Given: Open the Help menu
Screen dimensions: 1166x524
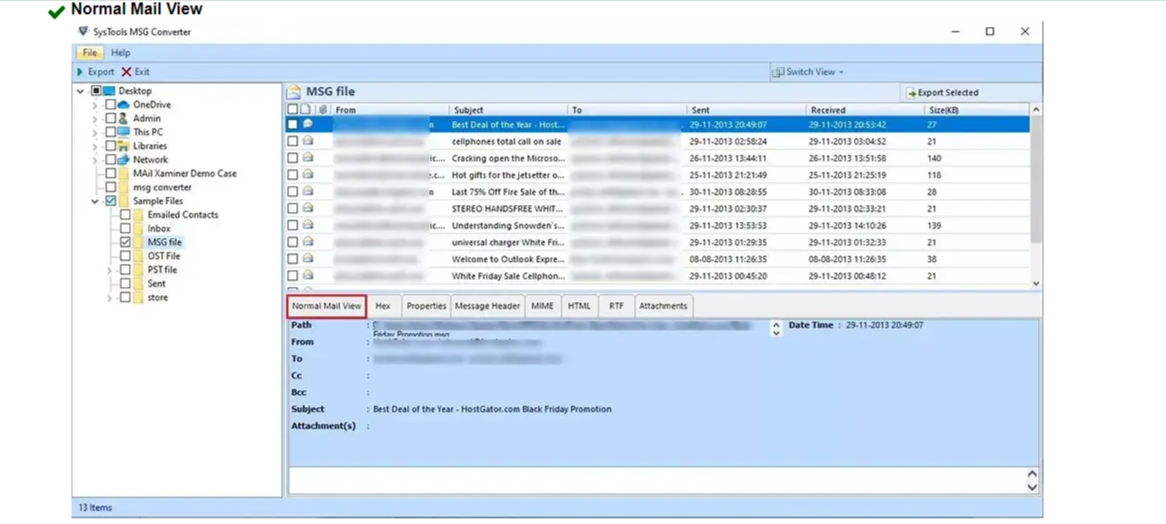Looking at the screenshot, I should point(120,53).
